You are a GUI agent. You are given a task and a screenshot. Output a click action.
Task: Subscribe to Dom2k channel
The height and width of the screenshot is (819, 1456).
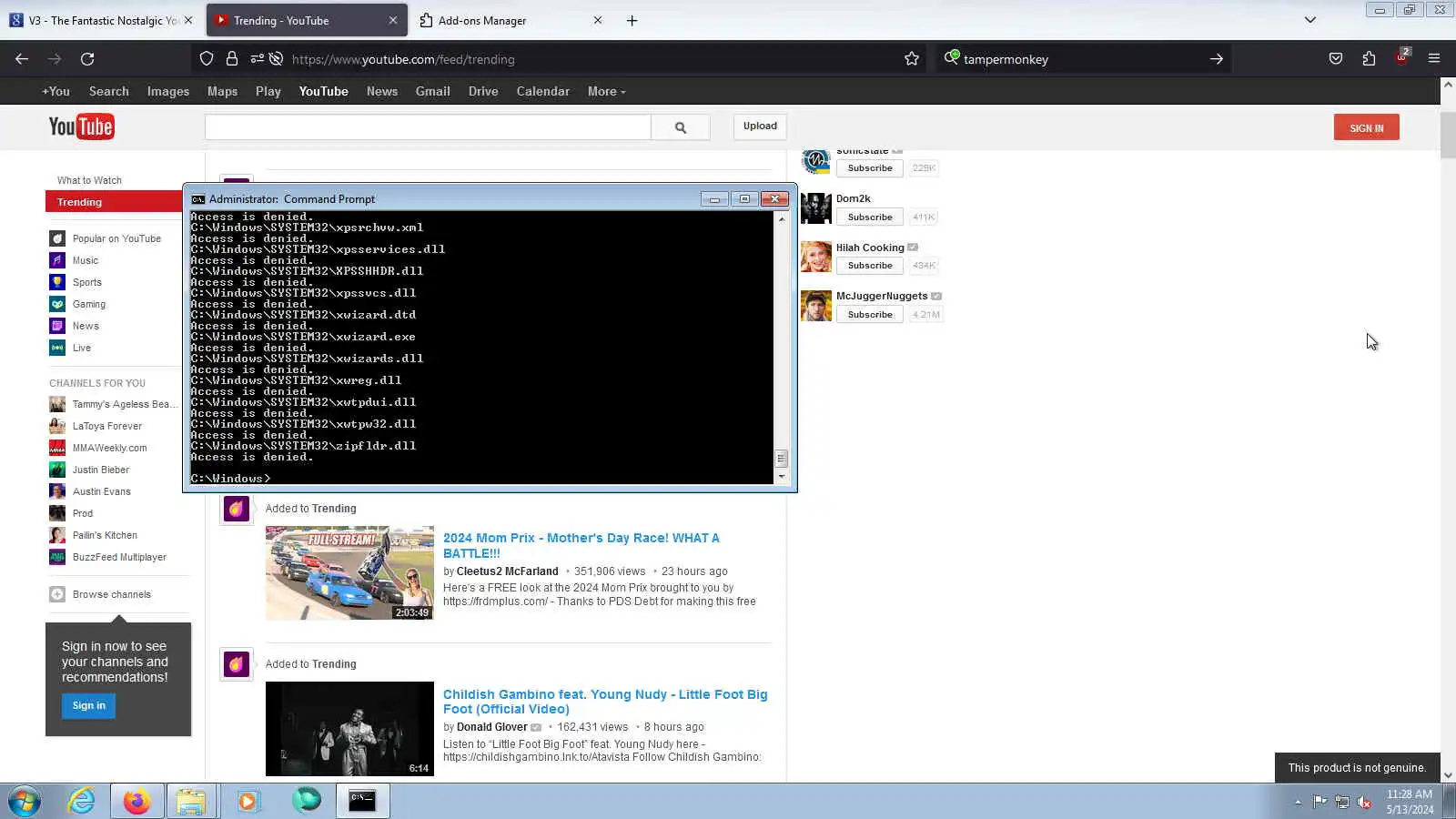[x=870, y=217]
